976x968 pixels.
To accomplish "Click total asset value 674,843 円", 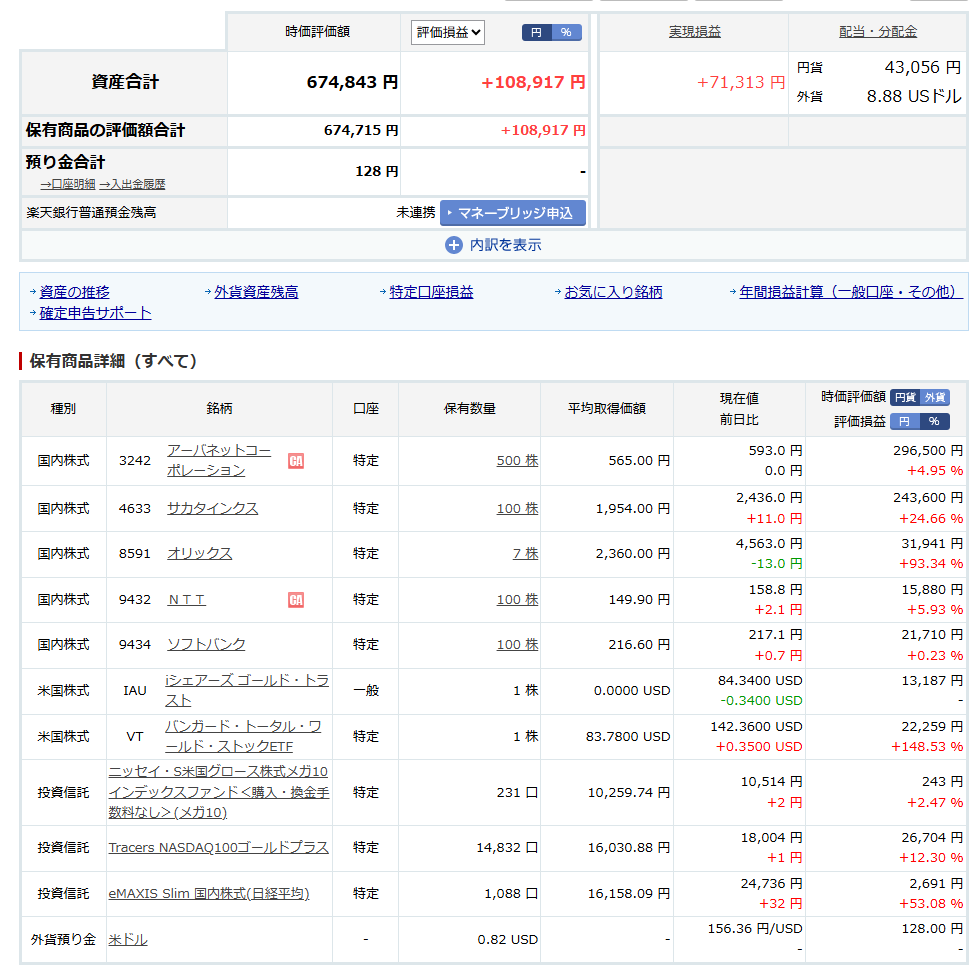I will [352, 82].
